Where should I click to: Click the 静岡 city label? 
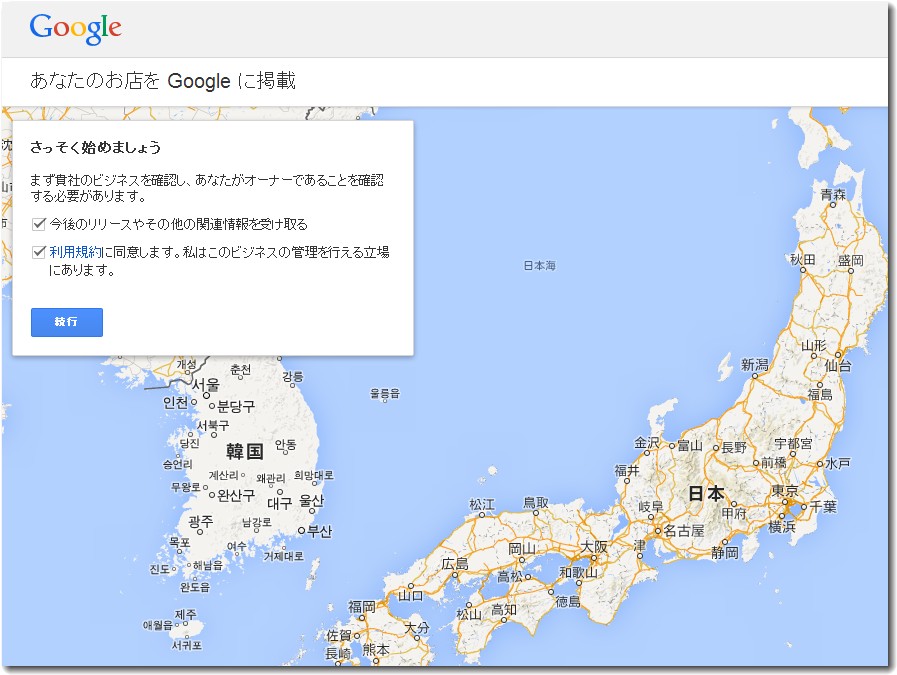pos(725,552)
